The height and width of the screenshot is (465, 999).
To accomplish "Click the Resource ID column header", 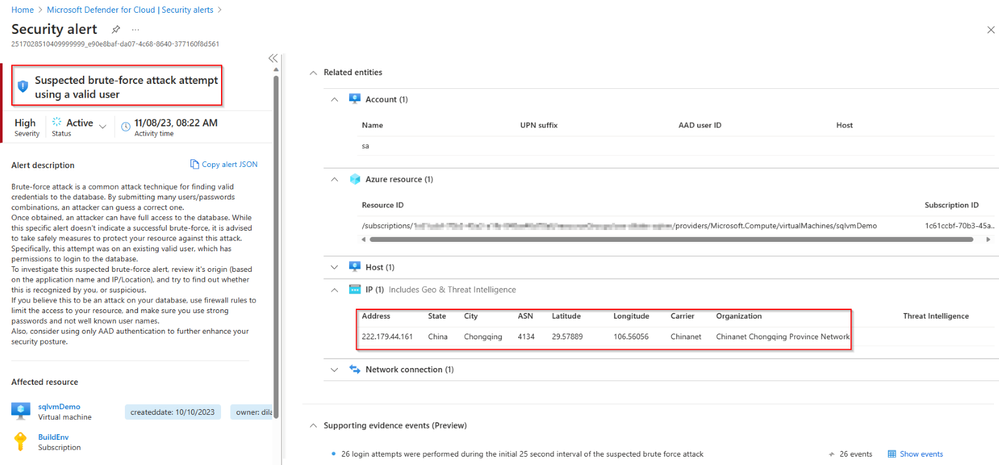I will pos(382,205).
